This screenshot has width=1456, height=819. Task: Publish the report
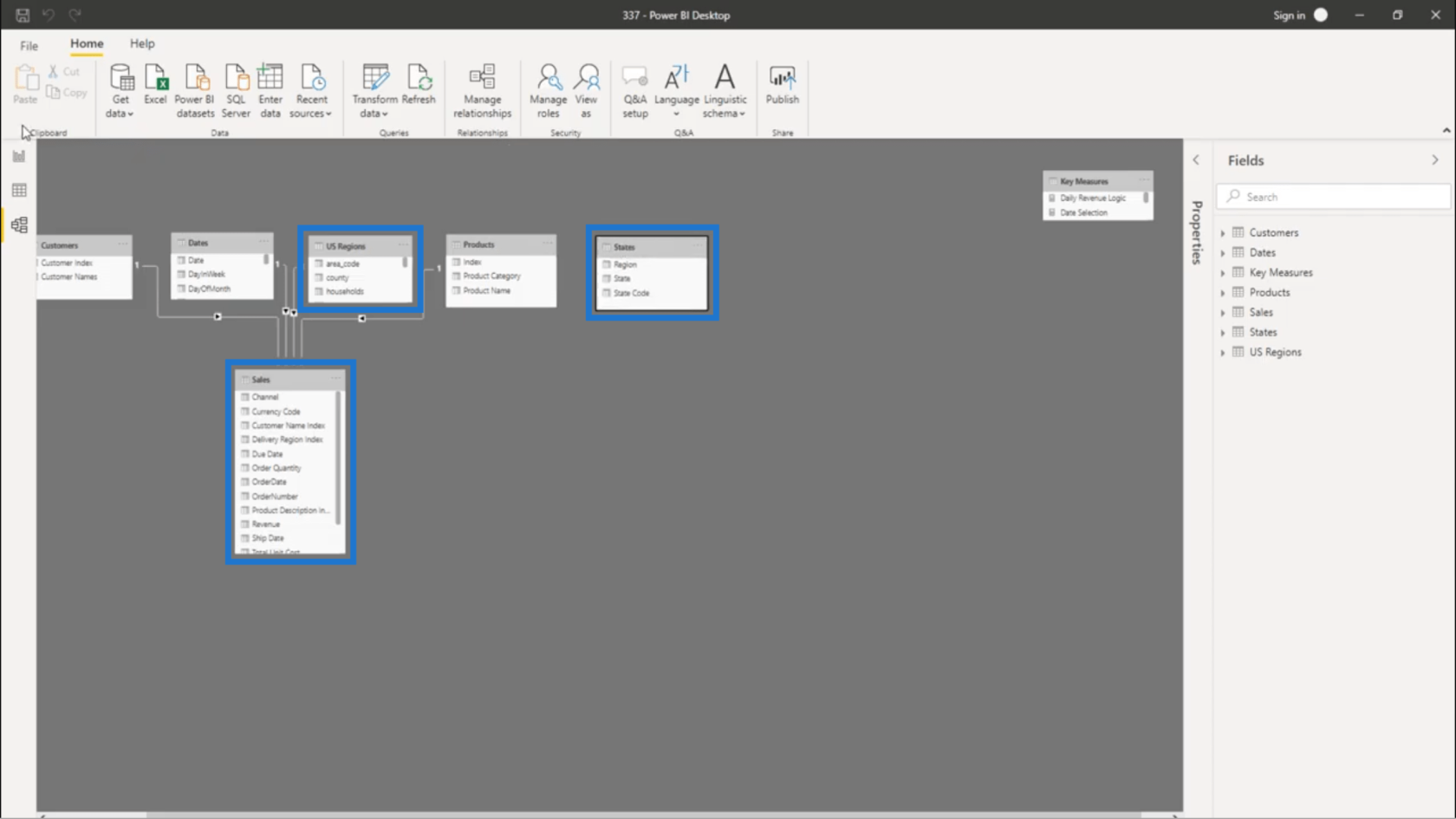[782, 85]
